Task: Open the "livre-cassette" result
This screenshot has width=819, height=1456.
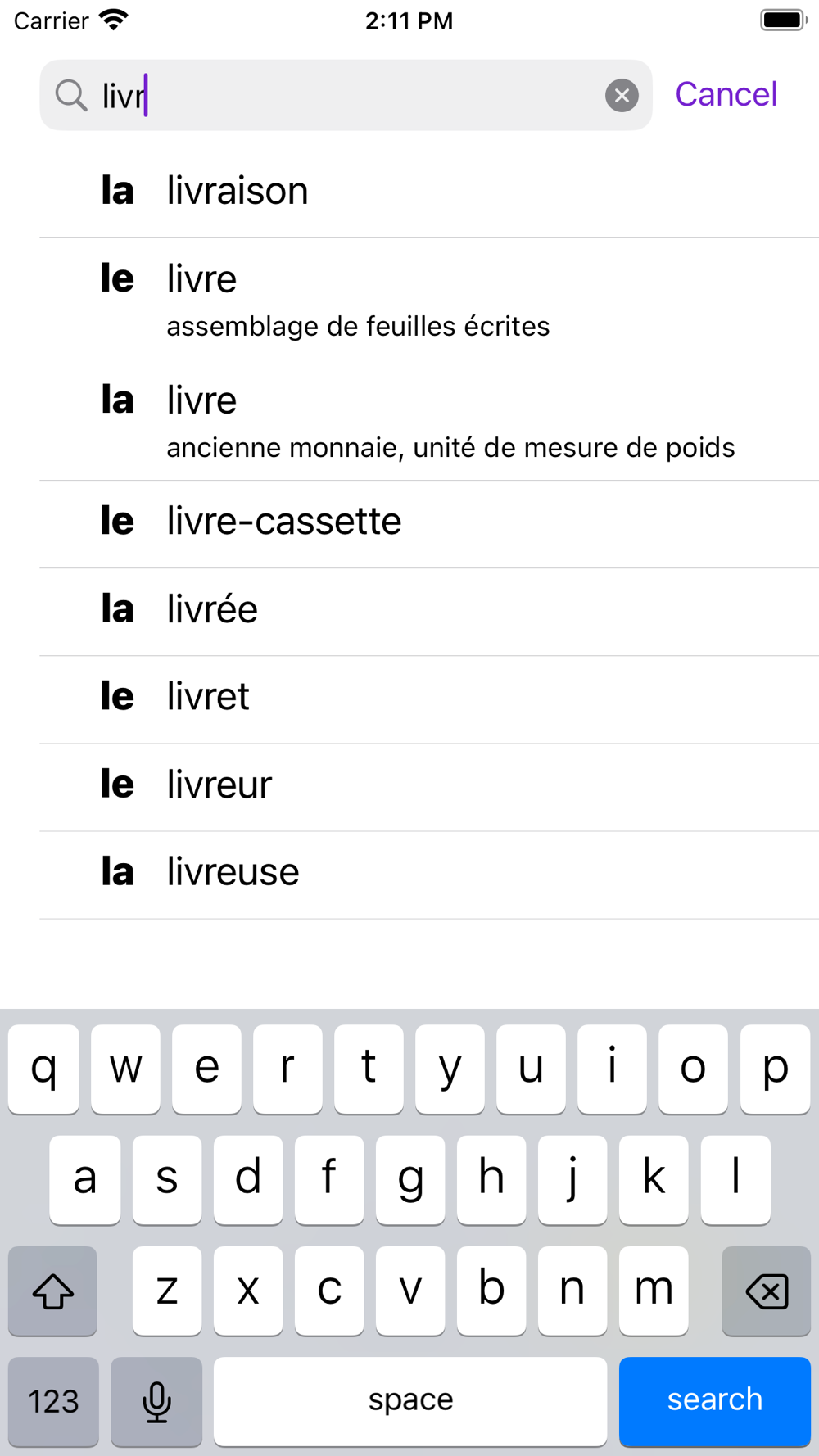Action: pos(429,524)
